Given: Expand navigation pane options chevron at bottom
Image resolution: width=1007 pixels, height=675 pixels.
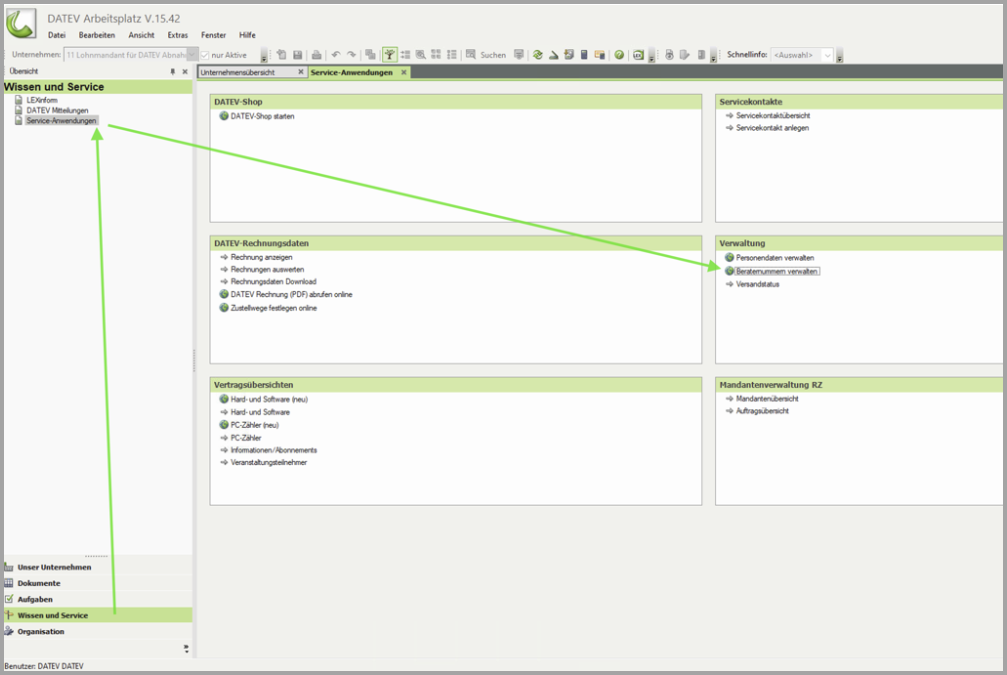Looking at the screenshot, I should click(185, 648).
